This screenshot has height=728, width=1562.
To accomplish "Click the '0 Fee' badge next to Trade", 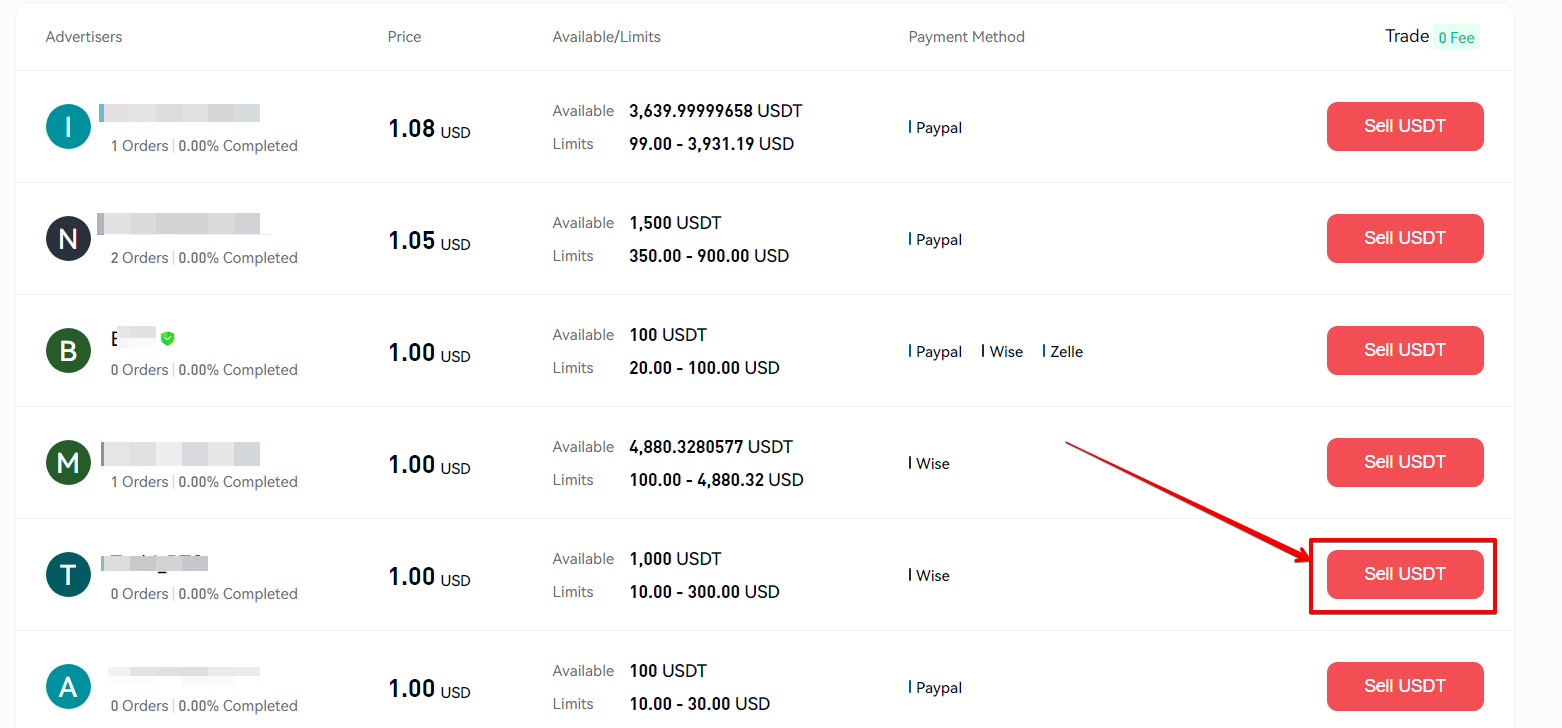I will pos(1456,38).
